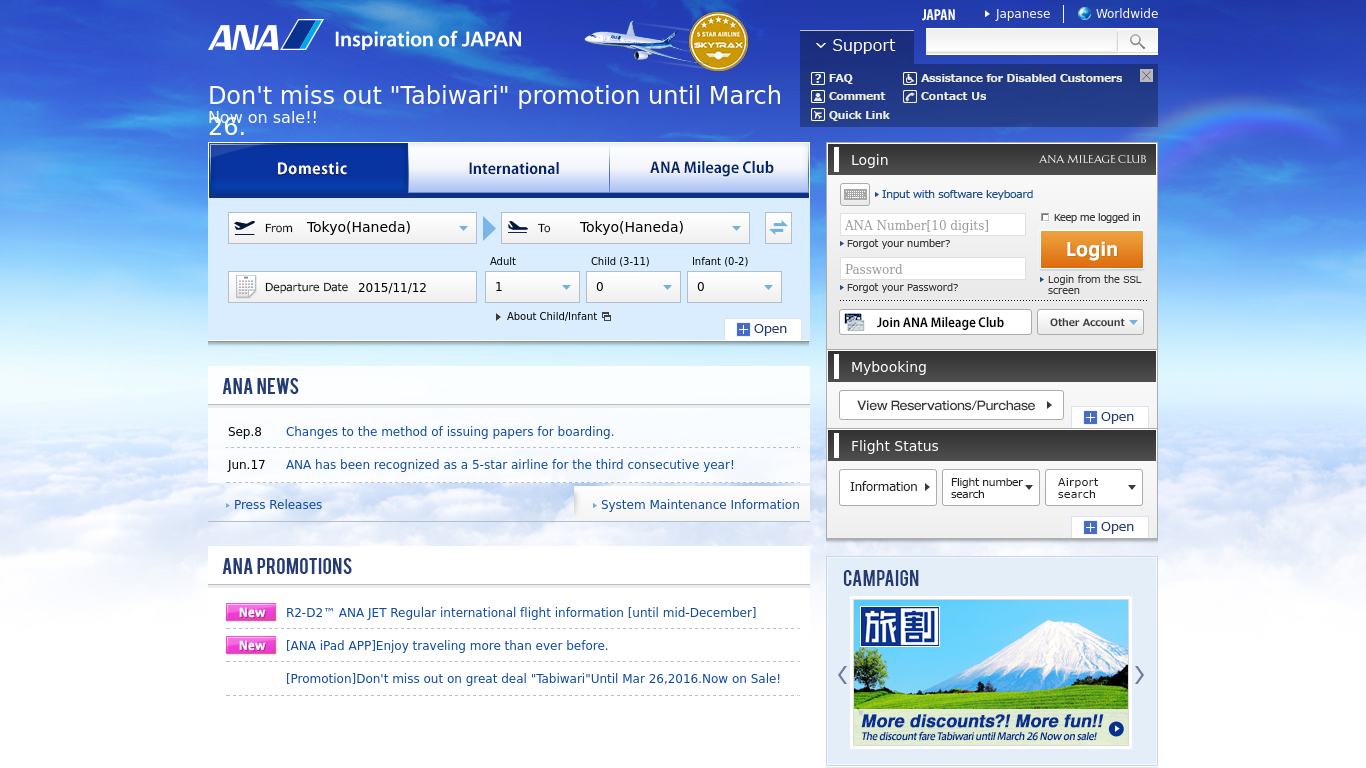Screen dimensions: 1366x768
Task: Click the search magnifier icon
Action: tap(1137, 42)
